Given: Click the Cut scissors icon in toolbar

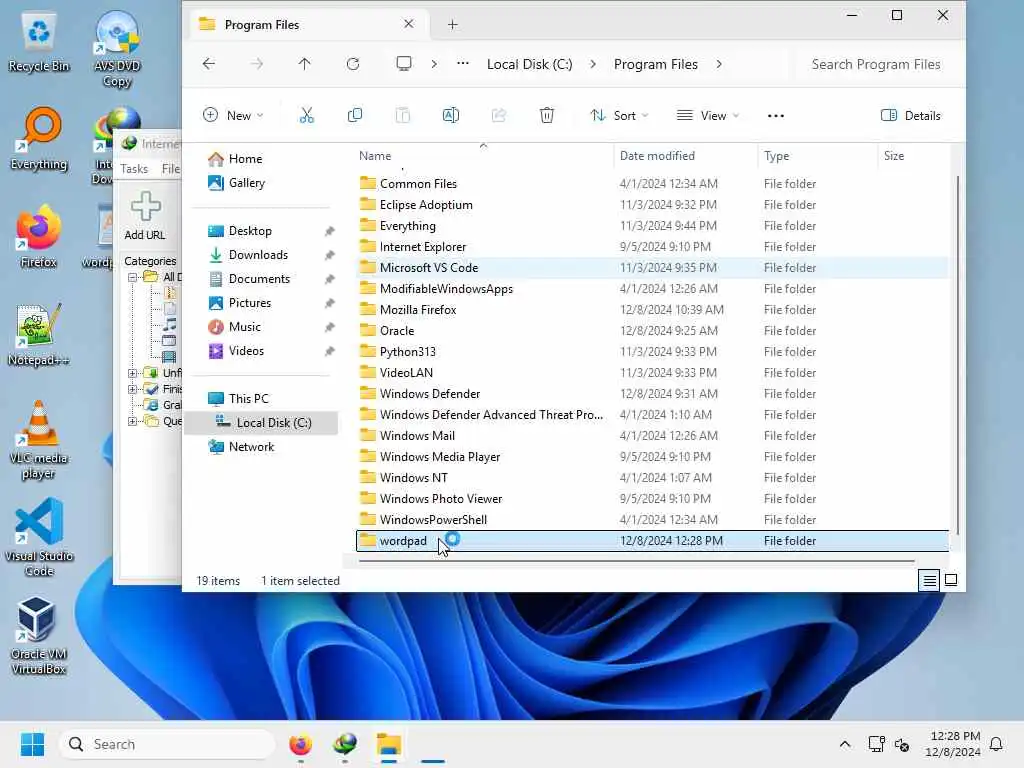Looking at the screenshot, I should tap(306, 116).
